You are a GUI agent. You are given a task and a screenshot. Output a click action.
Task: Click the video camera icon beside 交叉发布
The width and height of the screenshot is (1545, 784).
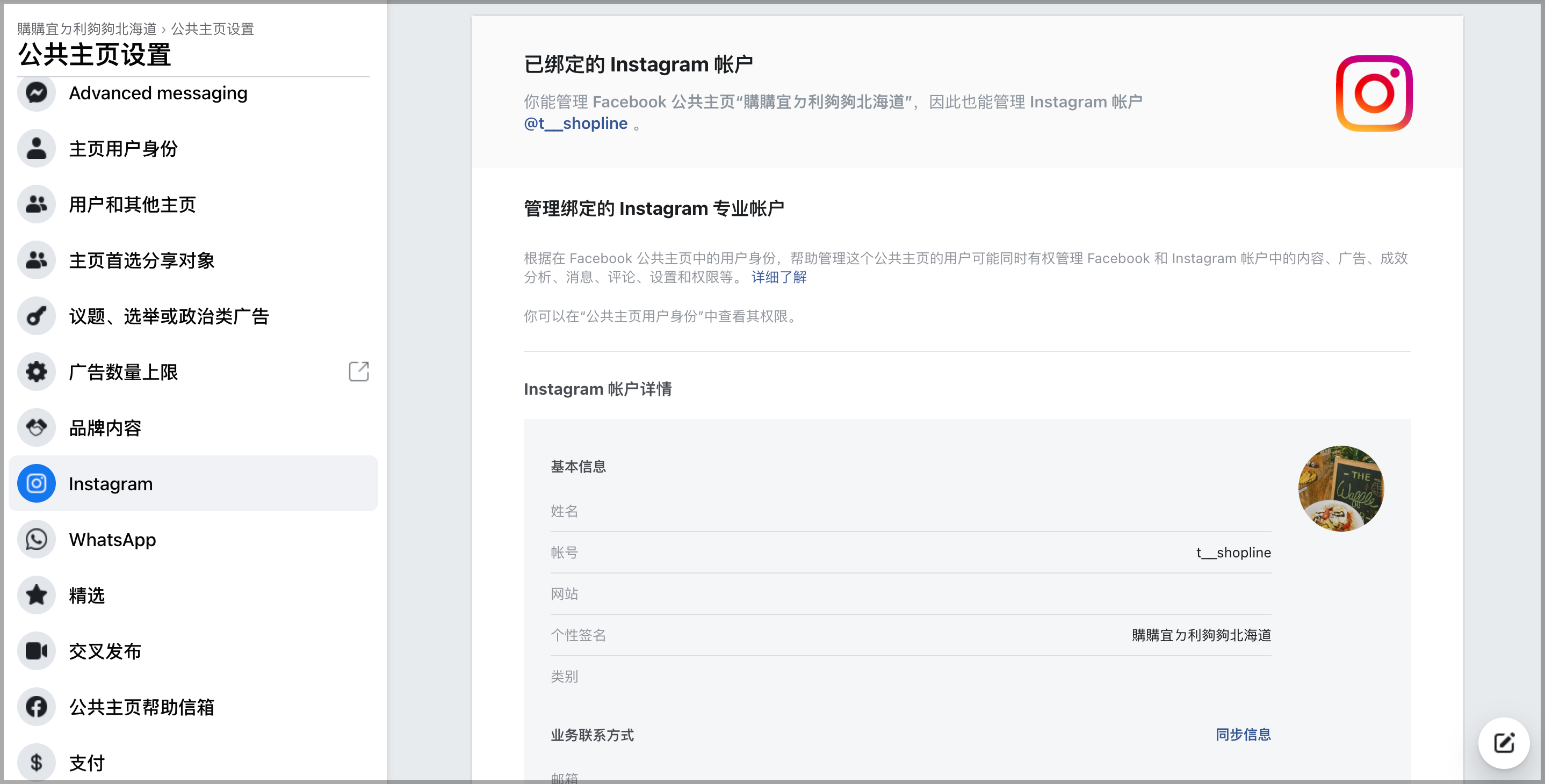37,651
